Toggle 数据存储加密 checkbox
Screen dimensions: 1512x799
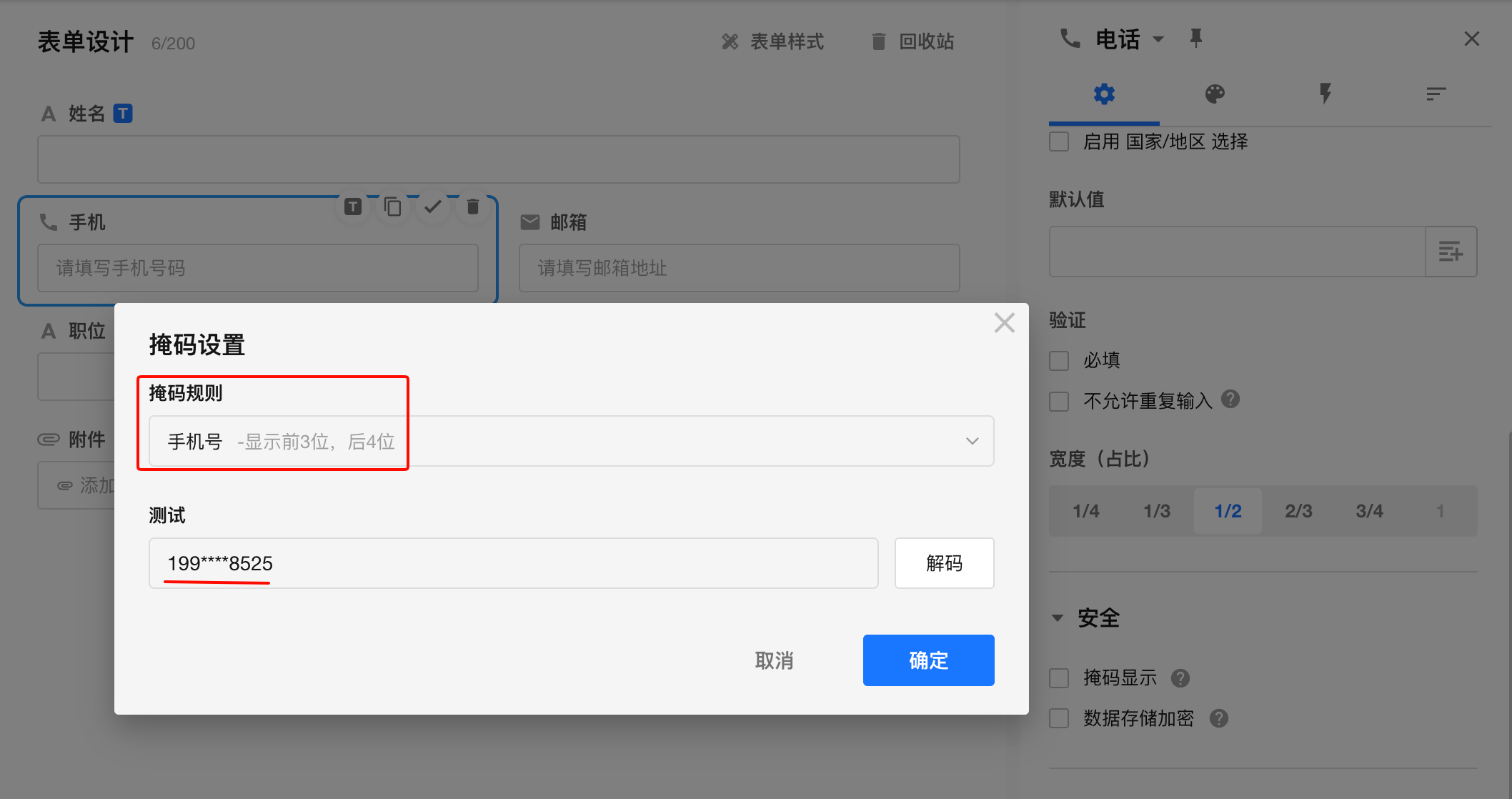1059,718
